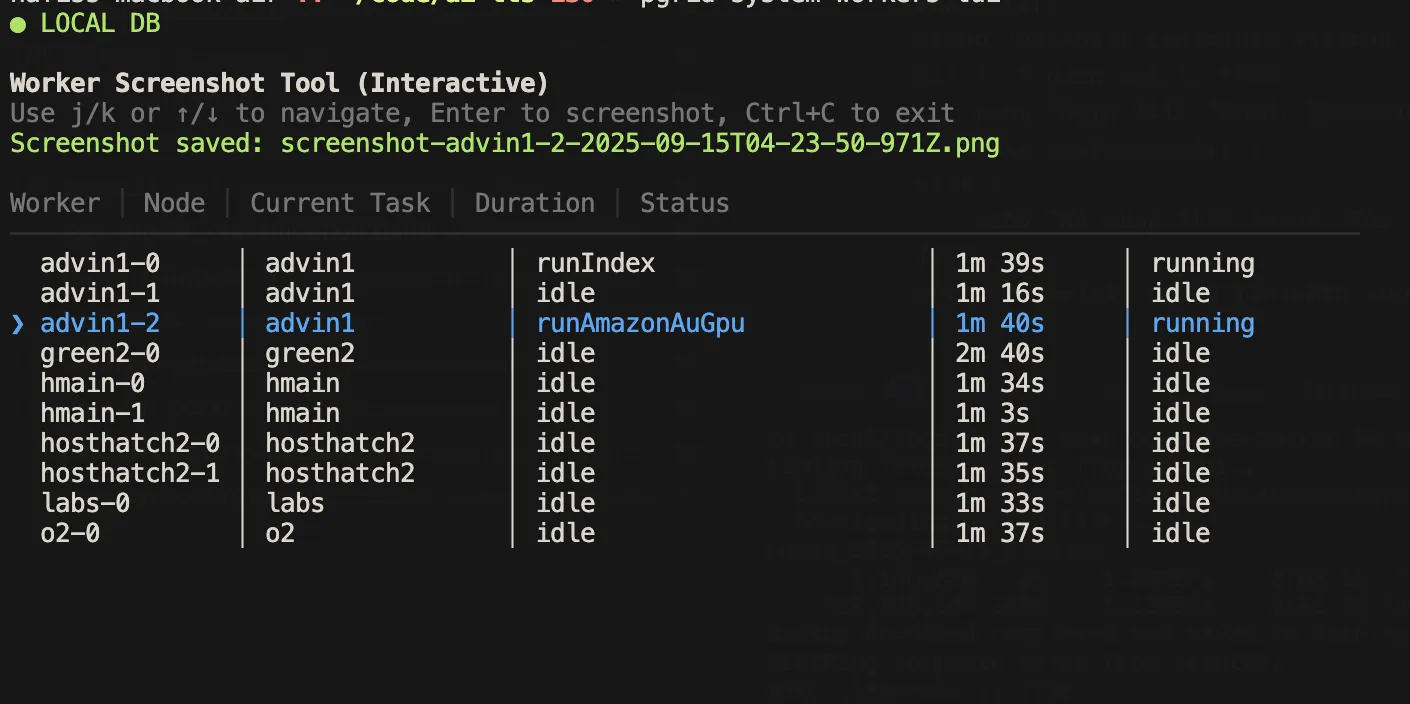Select the advin1-1 worker row

click(x=100, y=292)
